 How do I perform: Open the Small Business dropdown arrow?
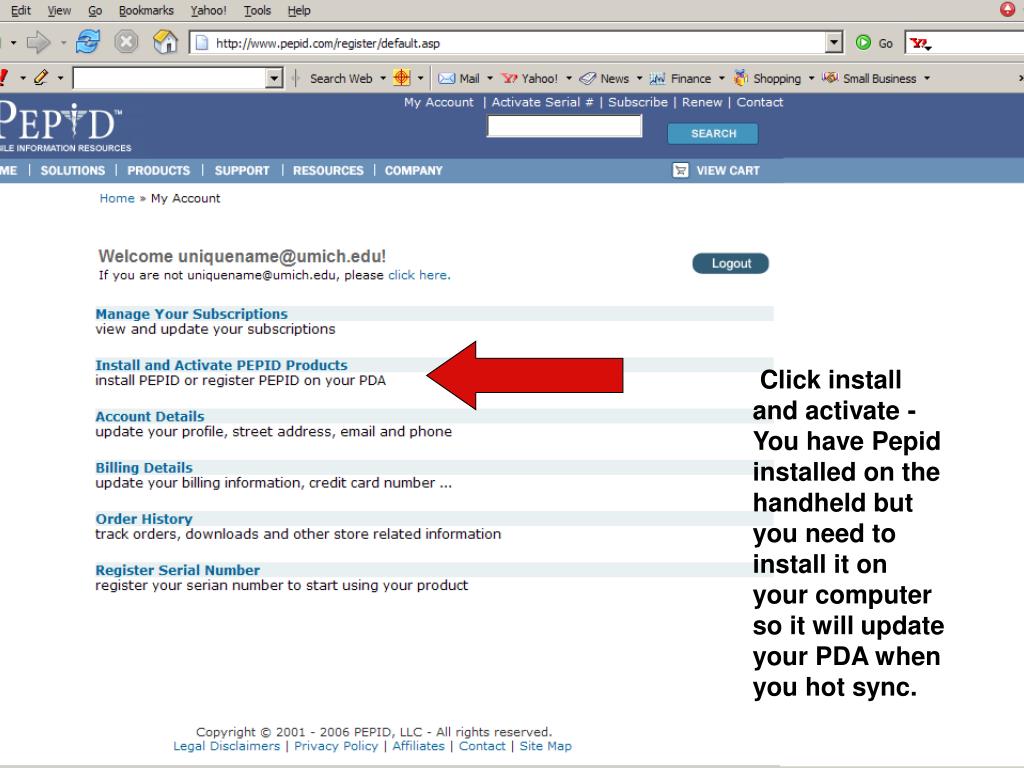pos(927,78)
